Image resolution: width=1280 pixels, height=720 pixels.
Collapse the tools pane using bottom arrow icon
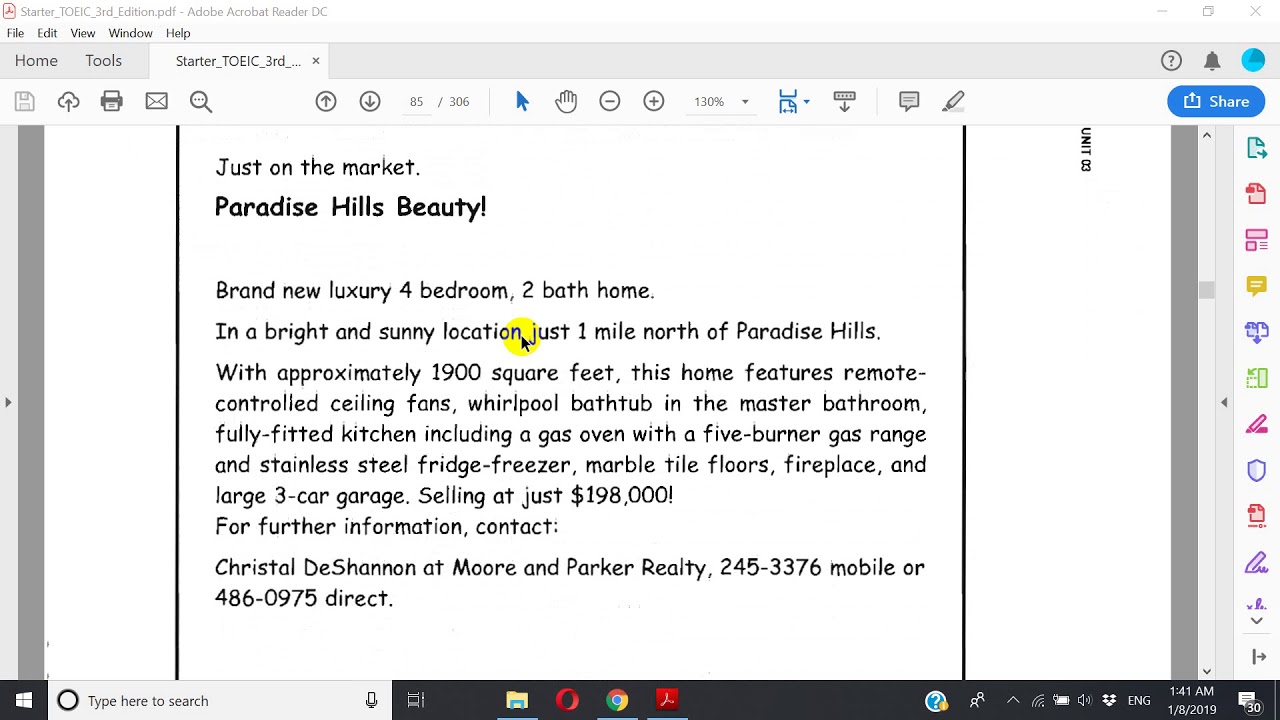(1257, 657)
